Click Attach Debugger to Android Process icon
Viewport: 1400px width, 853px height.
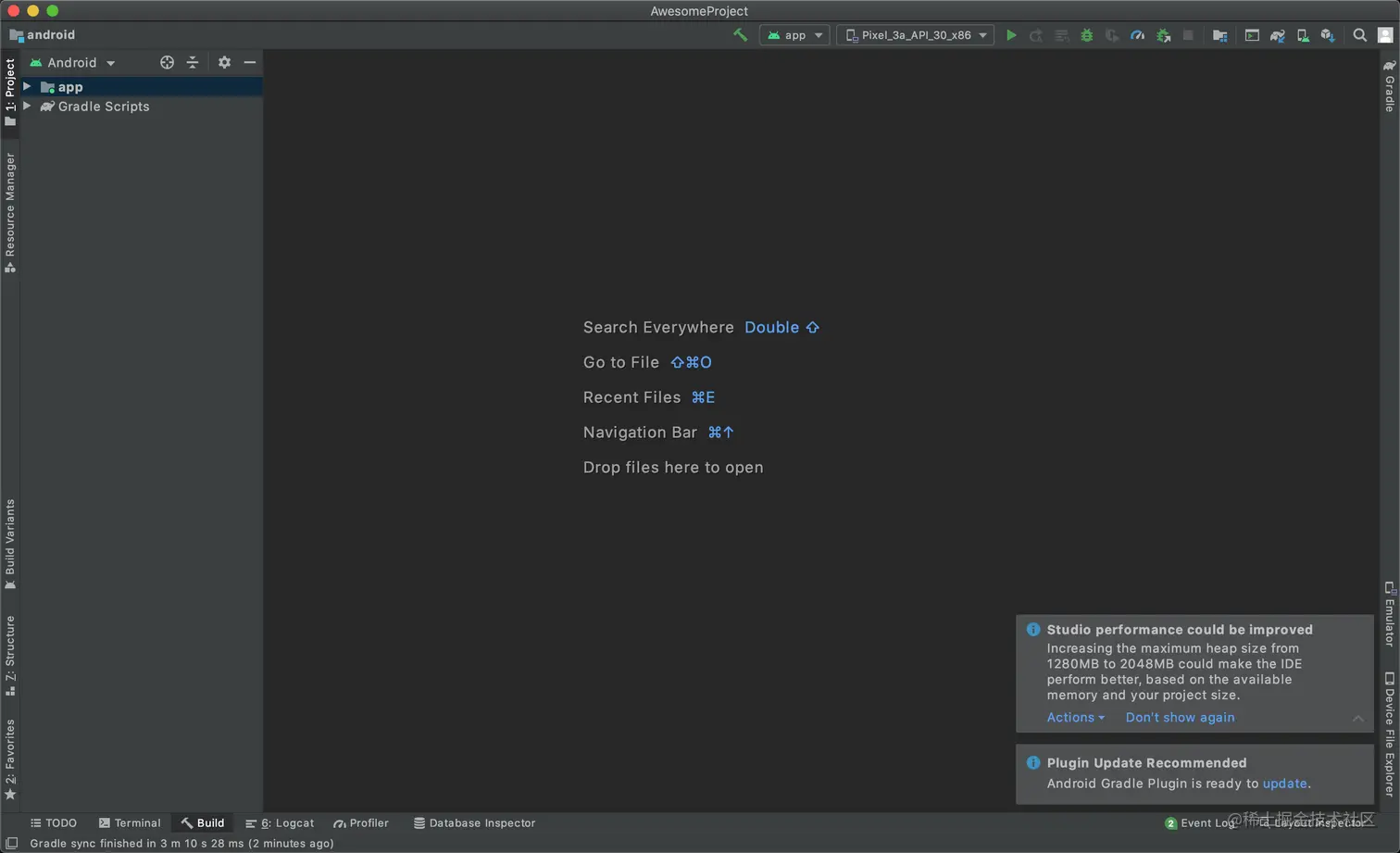(x=1164, y=35)
